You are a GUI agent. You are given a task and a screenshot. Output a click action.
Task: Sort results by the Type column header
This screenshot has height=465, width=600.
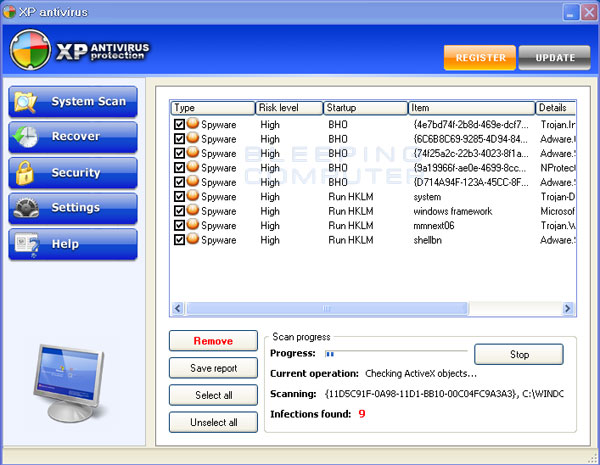click(213, 108)
